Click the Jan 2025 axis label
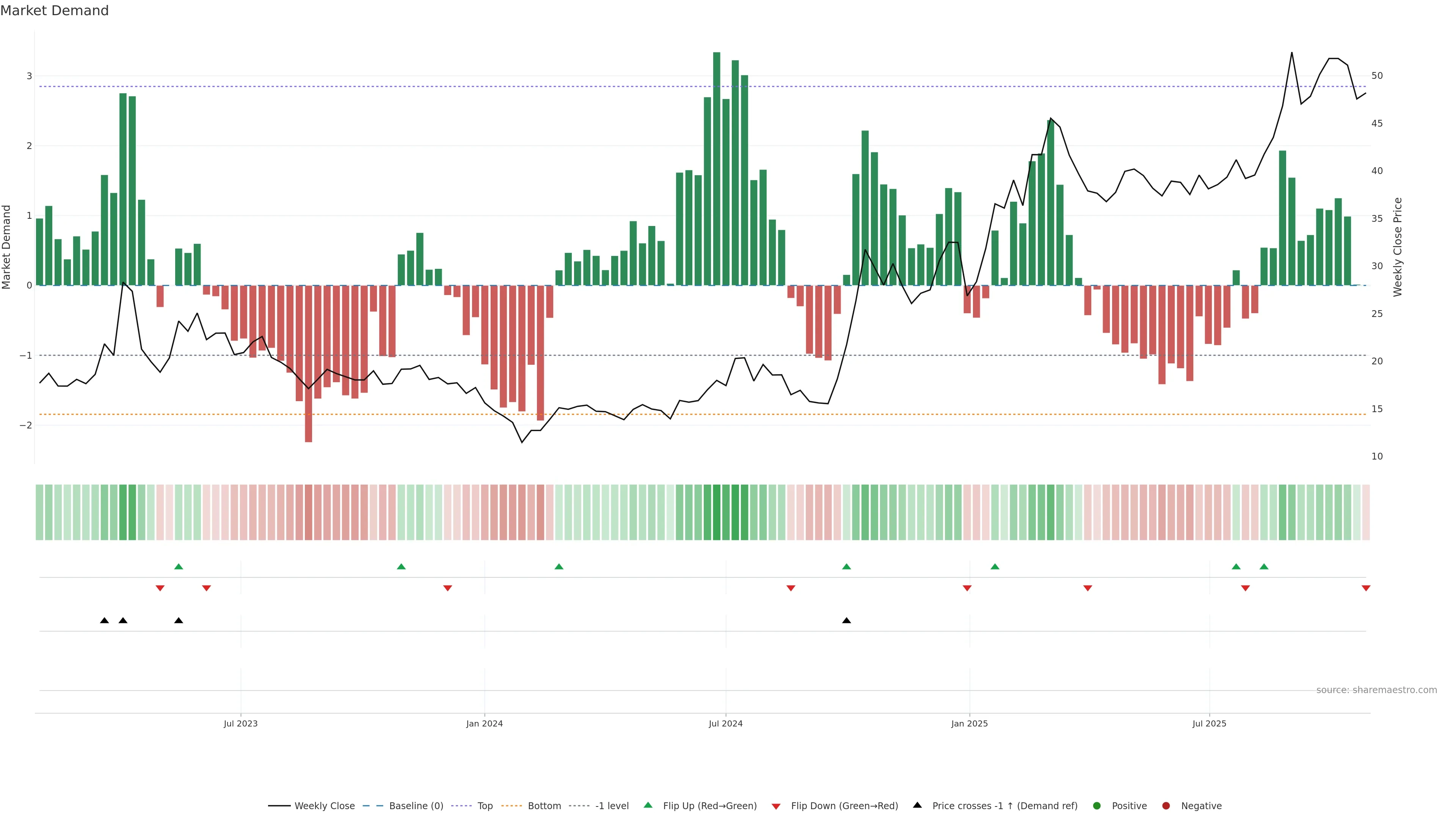 [x=970, y=723]
